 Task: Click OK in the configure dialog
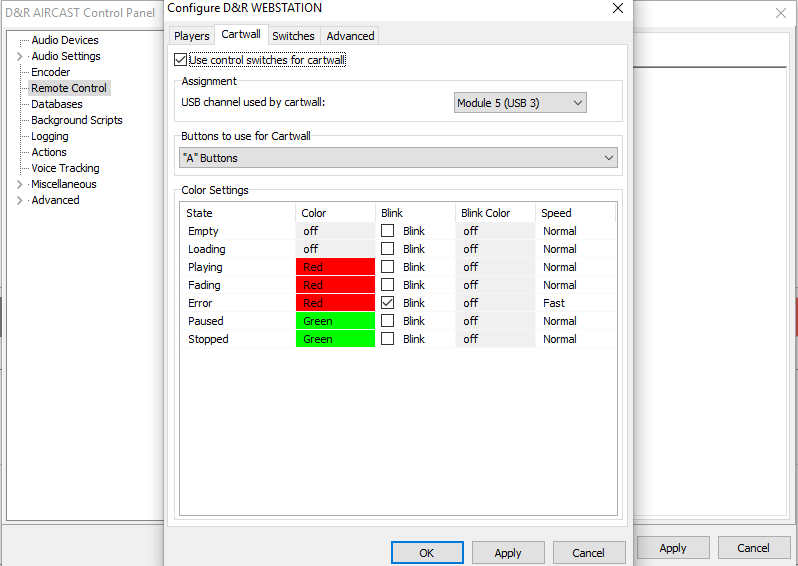click(427, 552)
